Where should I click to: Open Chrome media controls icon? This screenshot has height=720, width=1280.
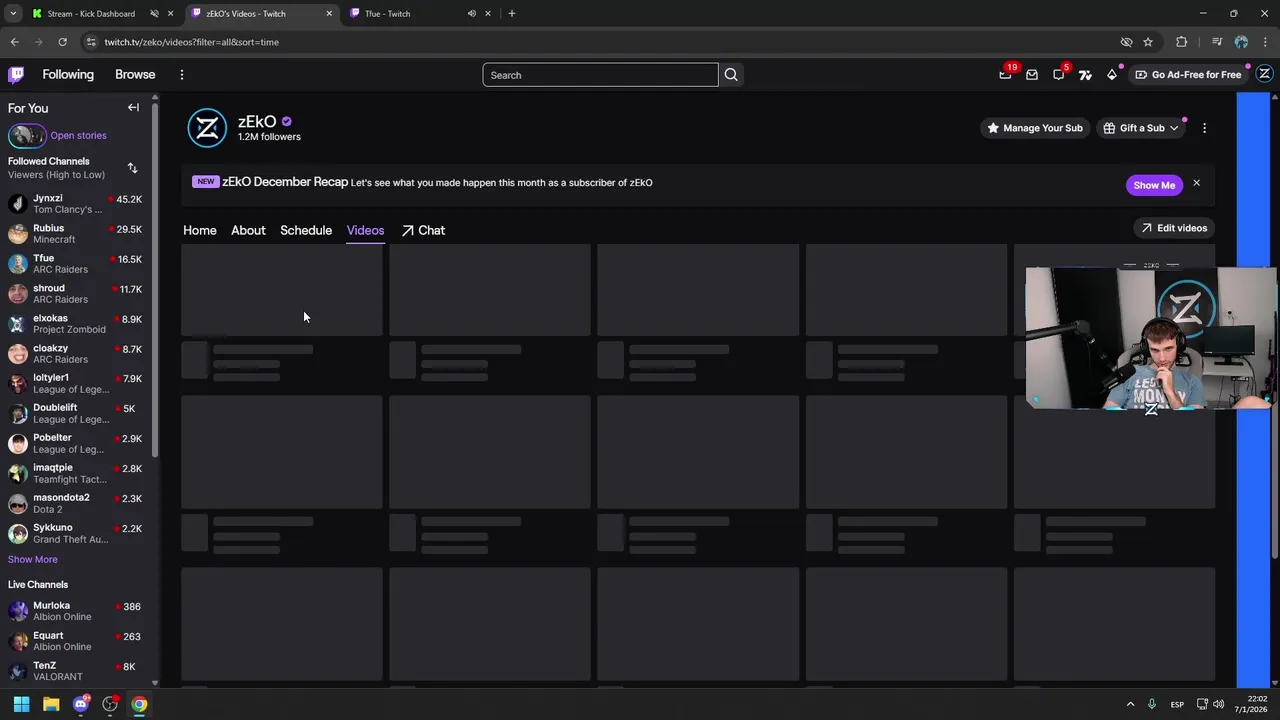click(1216, 42)
